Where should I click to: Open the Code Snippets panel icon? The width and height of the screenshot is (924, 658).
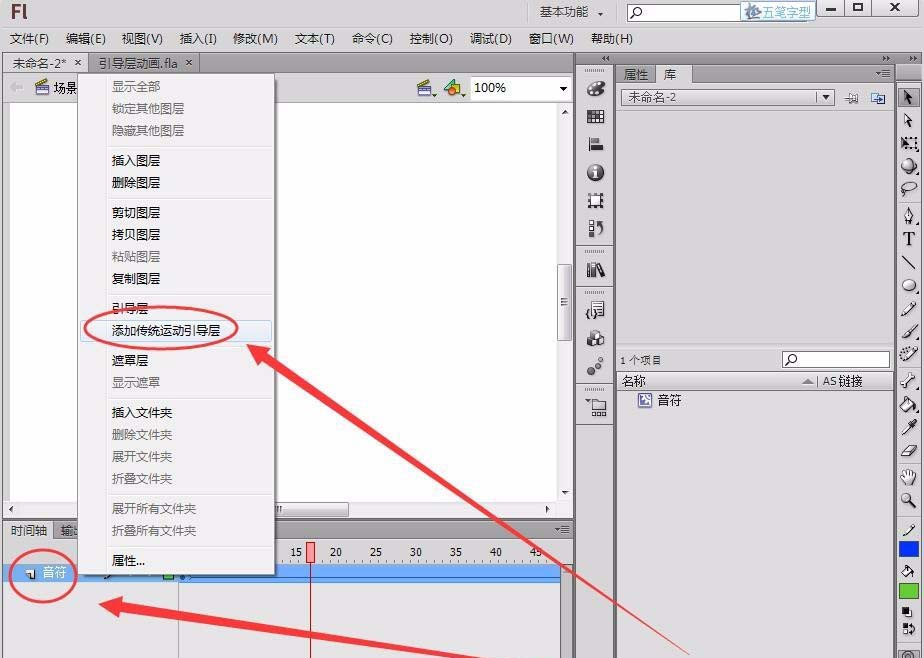(595, 310)
